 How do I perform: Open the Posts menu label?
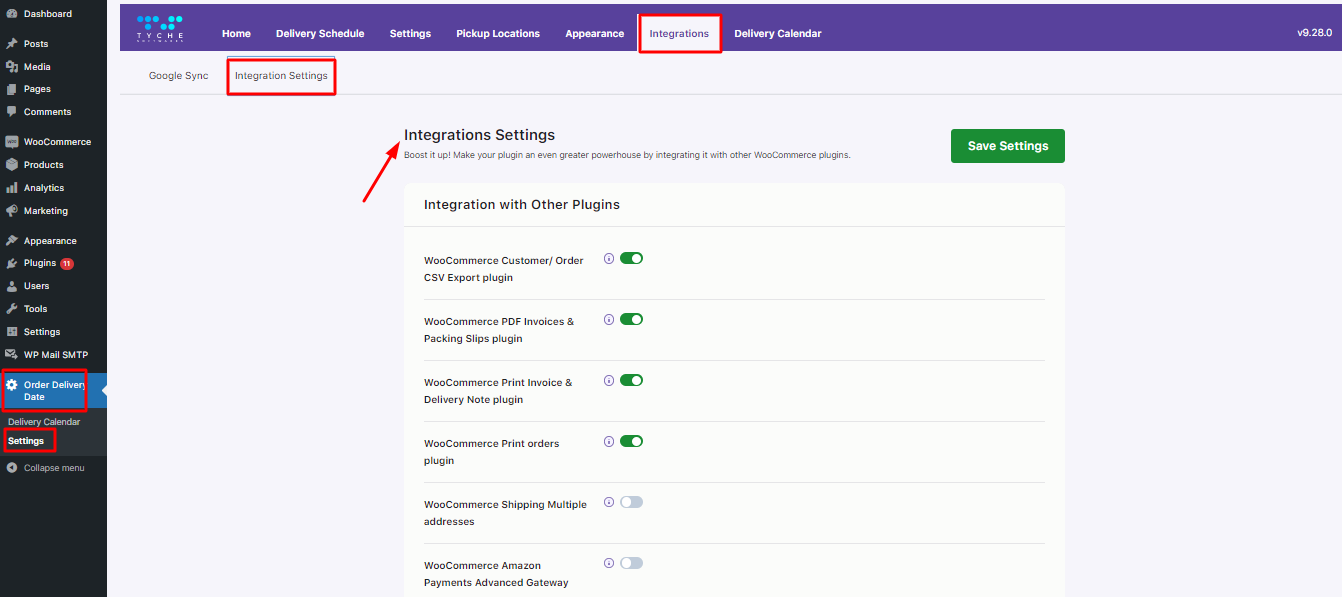(x=36, y=44)
